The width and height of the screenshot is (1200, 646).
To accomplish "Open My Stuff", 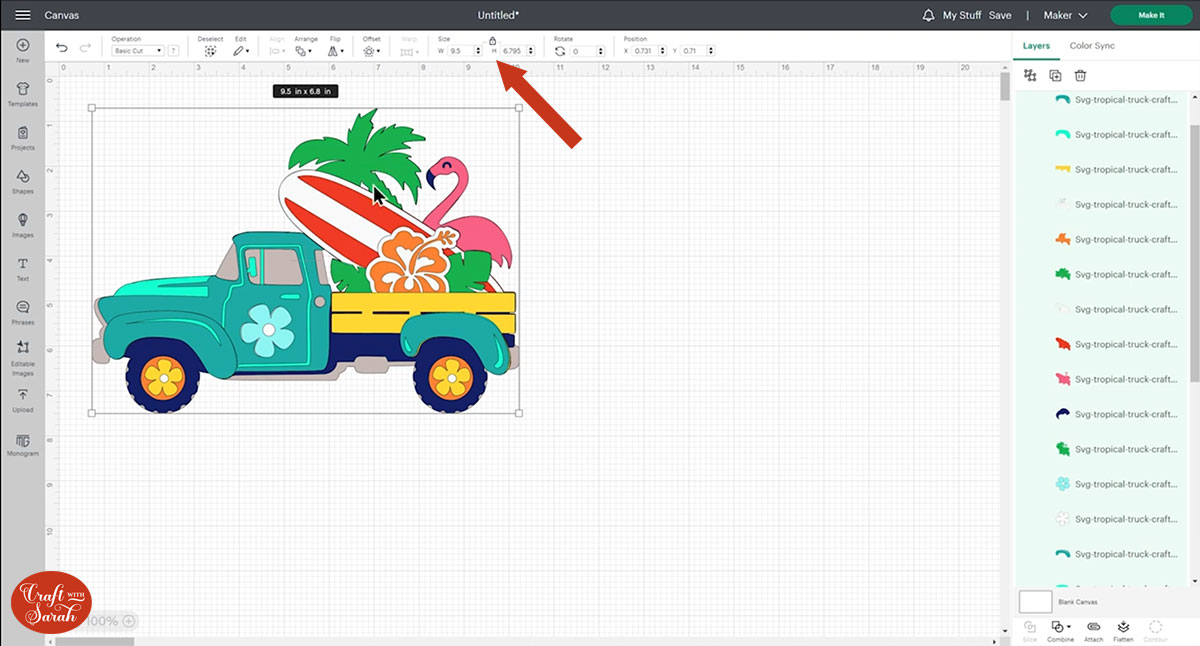I will pyautogui.click(x=963, y=15).
